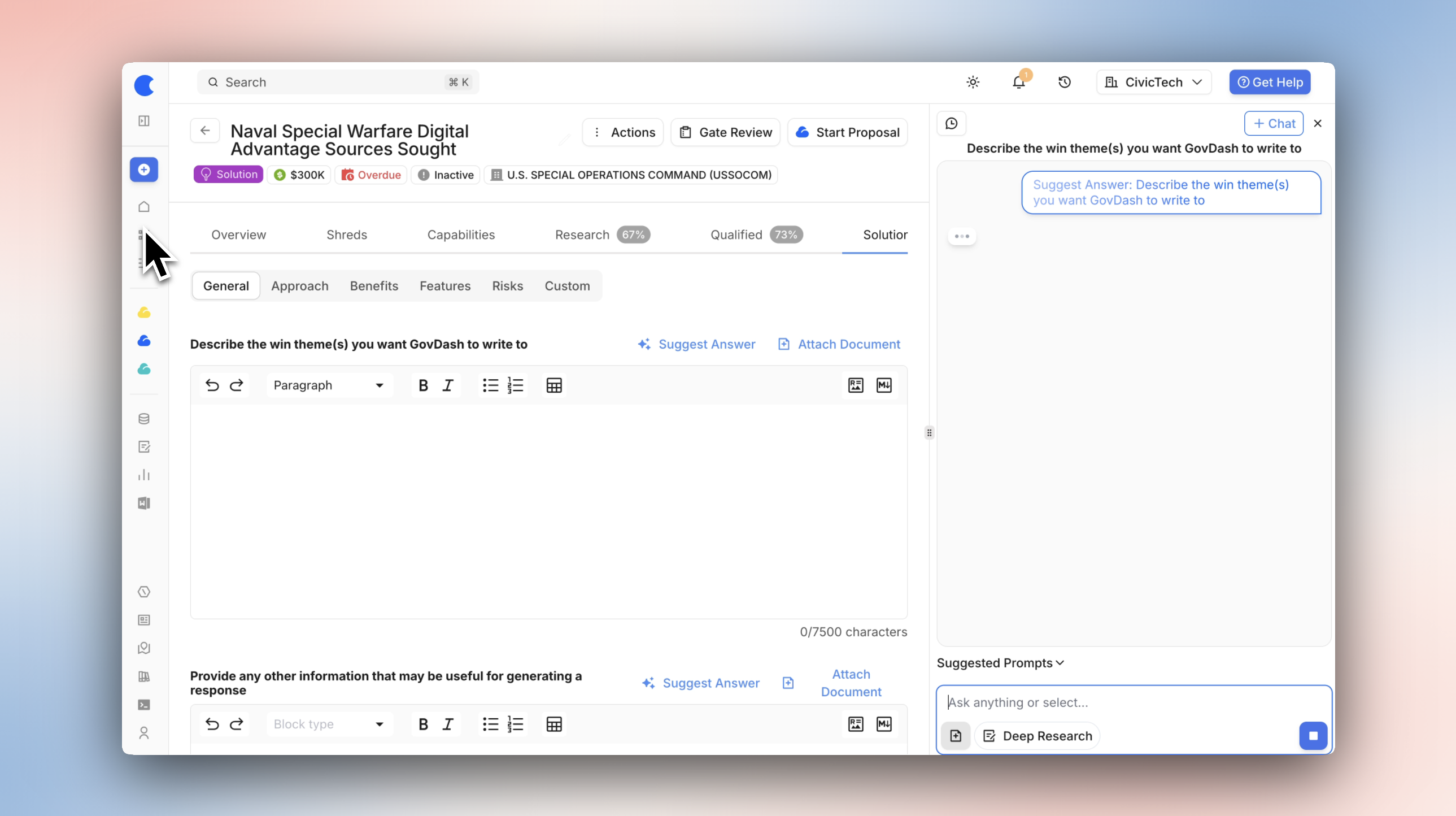This screenshot has width=1456, height=816.
Task: Click the undo arrow in first editor
Action: [212, 385]
